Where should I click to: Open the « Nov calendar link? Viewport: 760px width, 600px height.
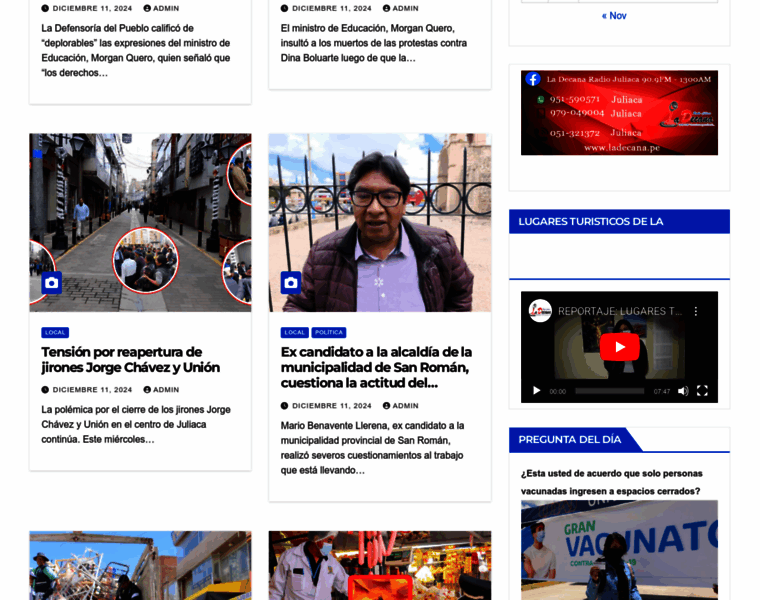614,16
